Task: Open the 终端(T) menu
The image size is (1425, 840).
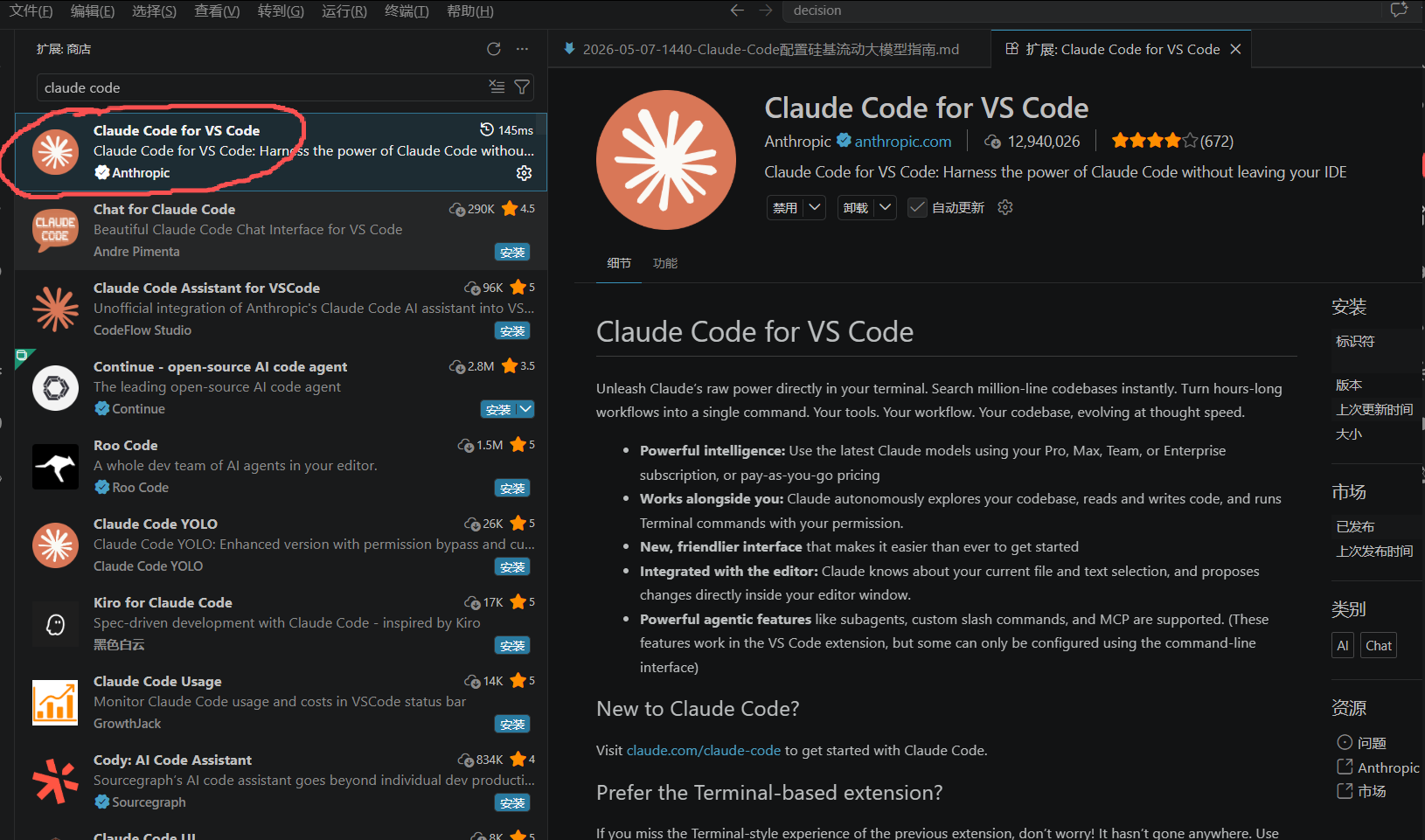Action: pos(407,10)
